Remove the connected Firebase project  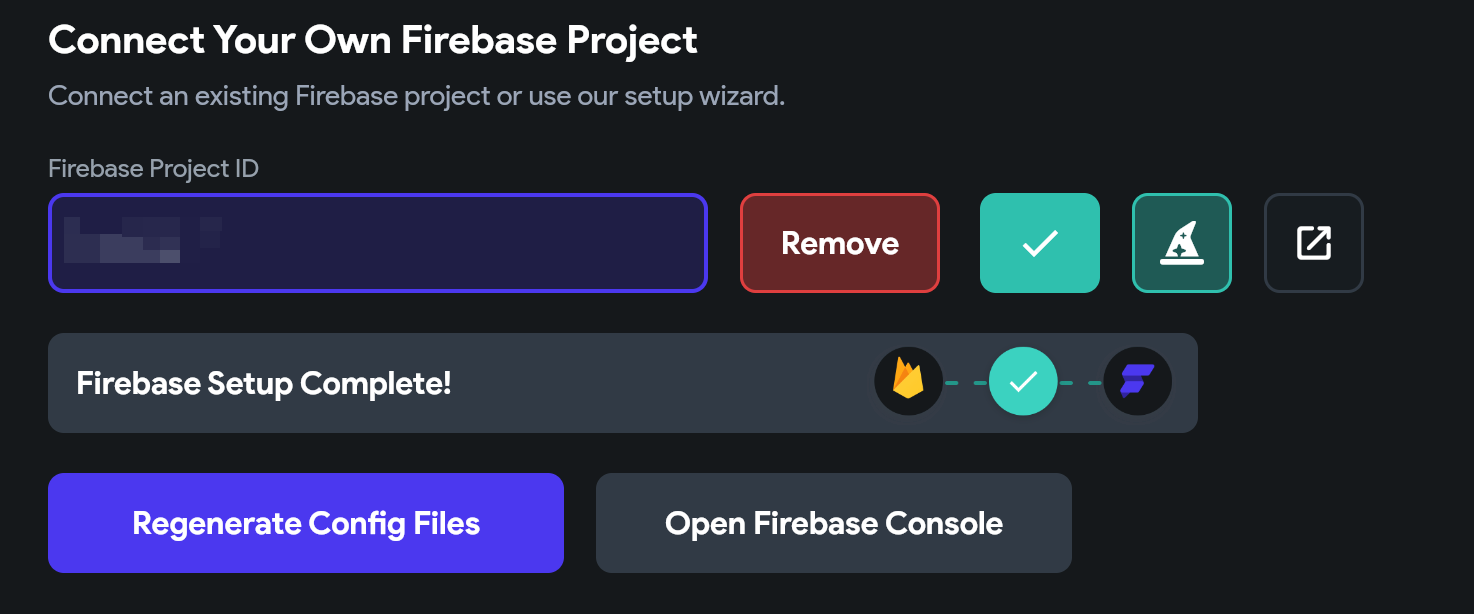tap(840, 243)
